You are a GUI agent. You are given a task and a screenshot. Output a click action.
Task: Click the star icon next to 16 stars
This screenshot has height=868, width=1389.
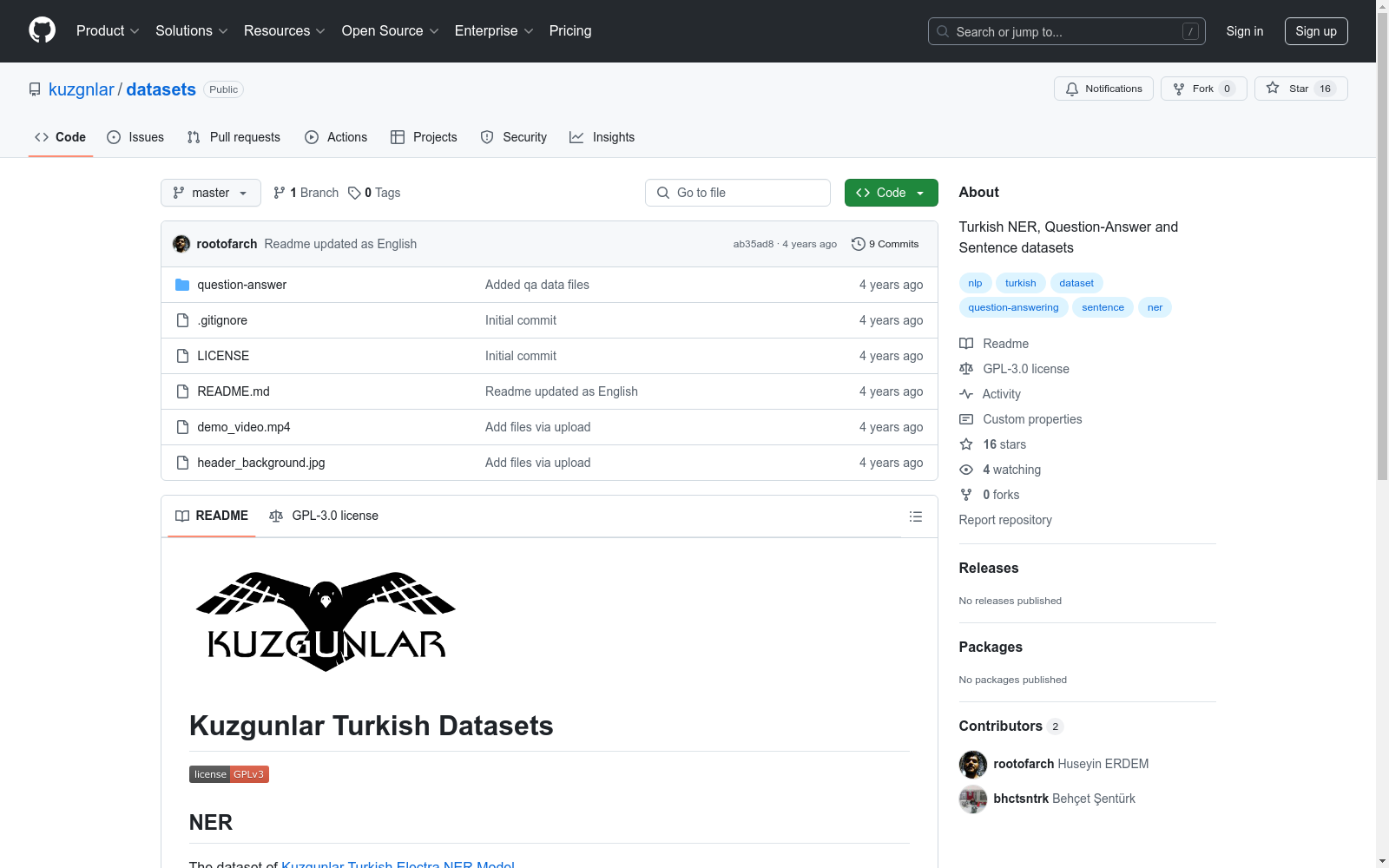coord(966,444)
